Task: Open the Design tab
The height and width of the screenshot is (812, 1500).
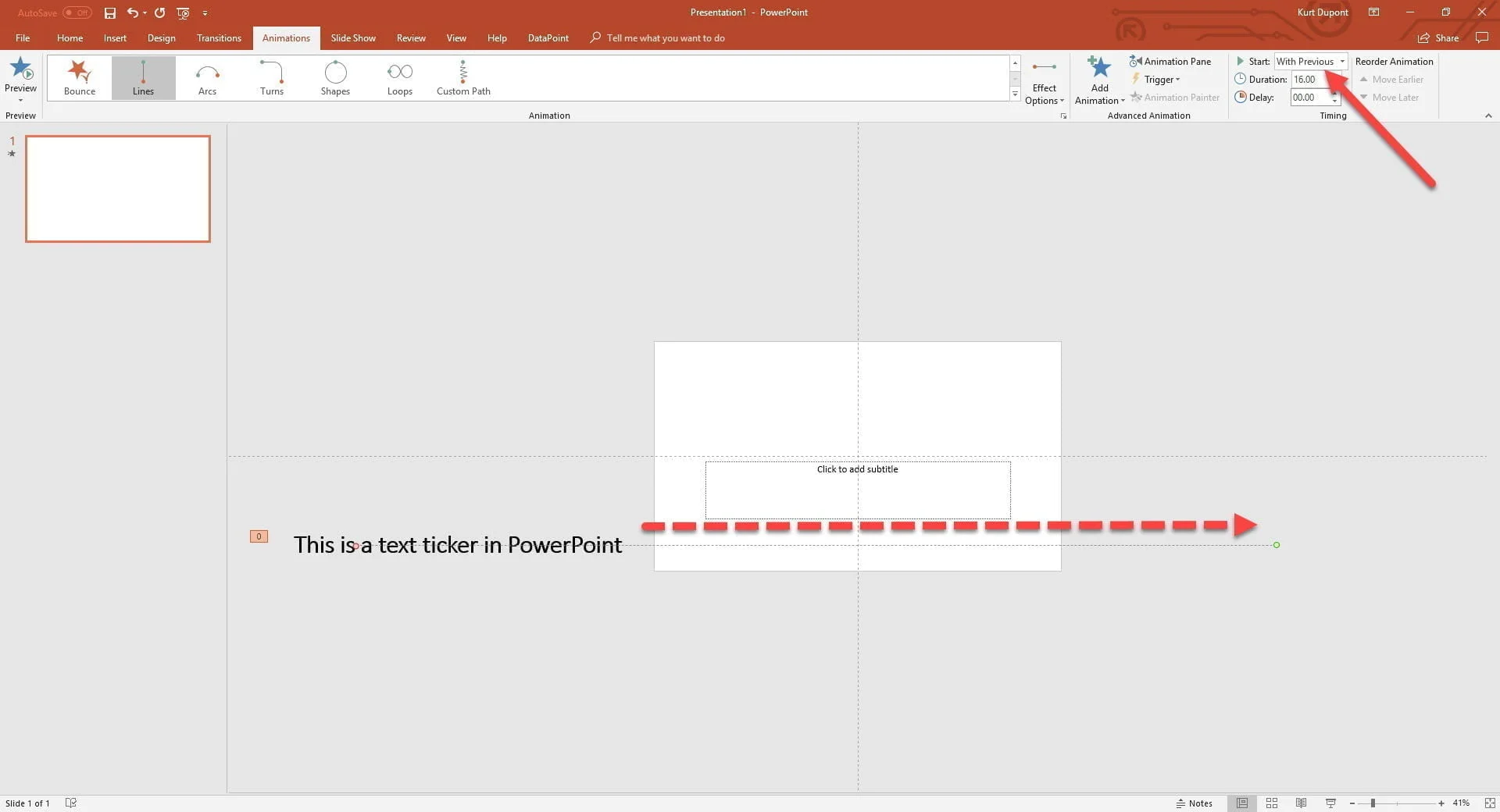Action: tap(161, 37)
